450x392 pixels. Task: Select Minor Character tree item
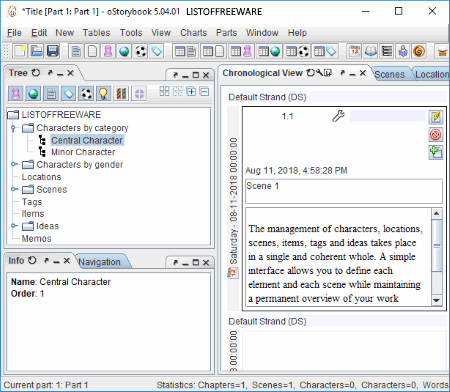(x=83, y=152)
